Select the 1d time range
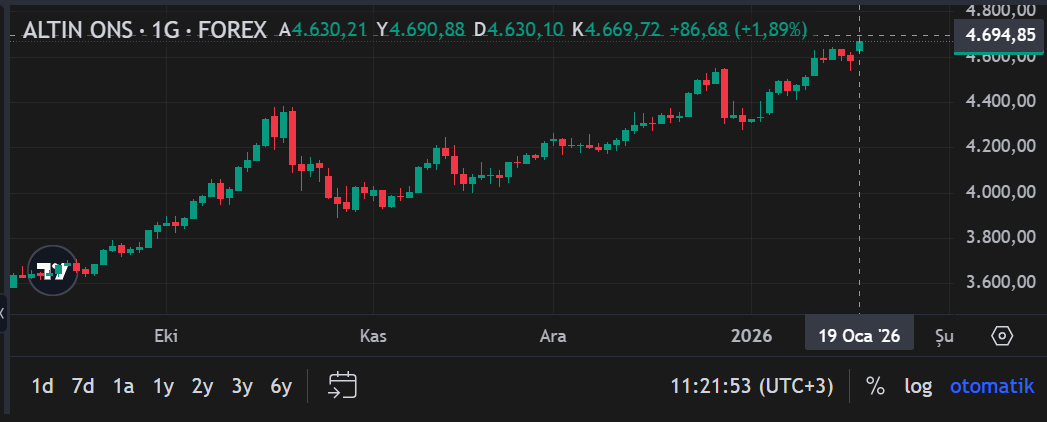The height and width of the screenshot is (422, 1047). point(42,386)
